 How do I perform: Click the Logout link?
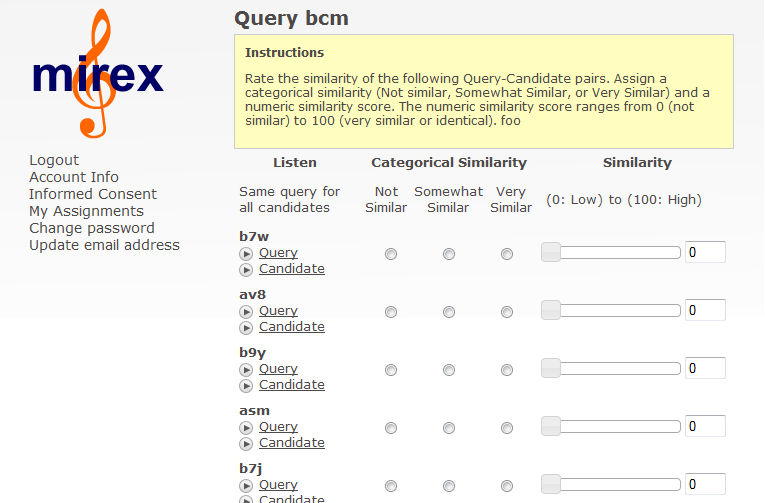(x=54, y=160)
